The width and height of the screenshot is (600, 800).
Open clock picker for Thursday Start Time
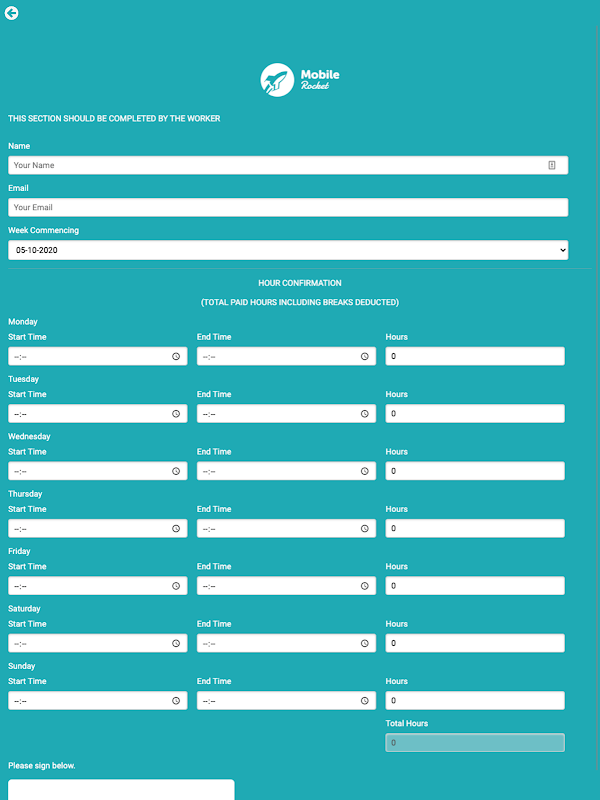point(176,529)
